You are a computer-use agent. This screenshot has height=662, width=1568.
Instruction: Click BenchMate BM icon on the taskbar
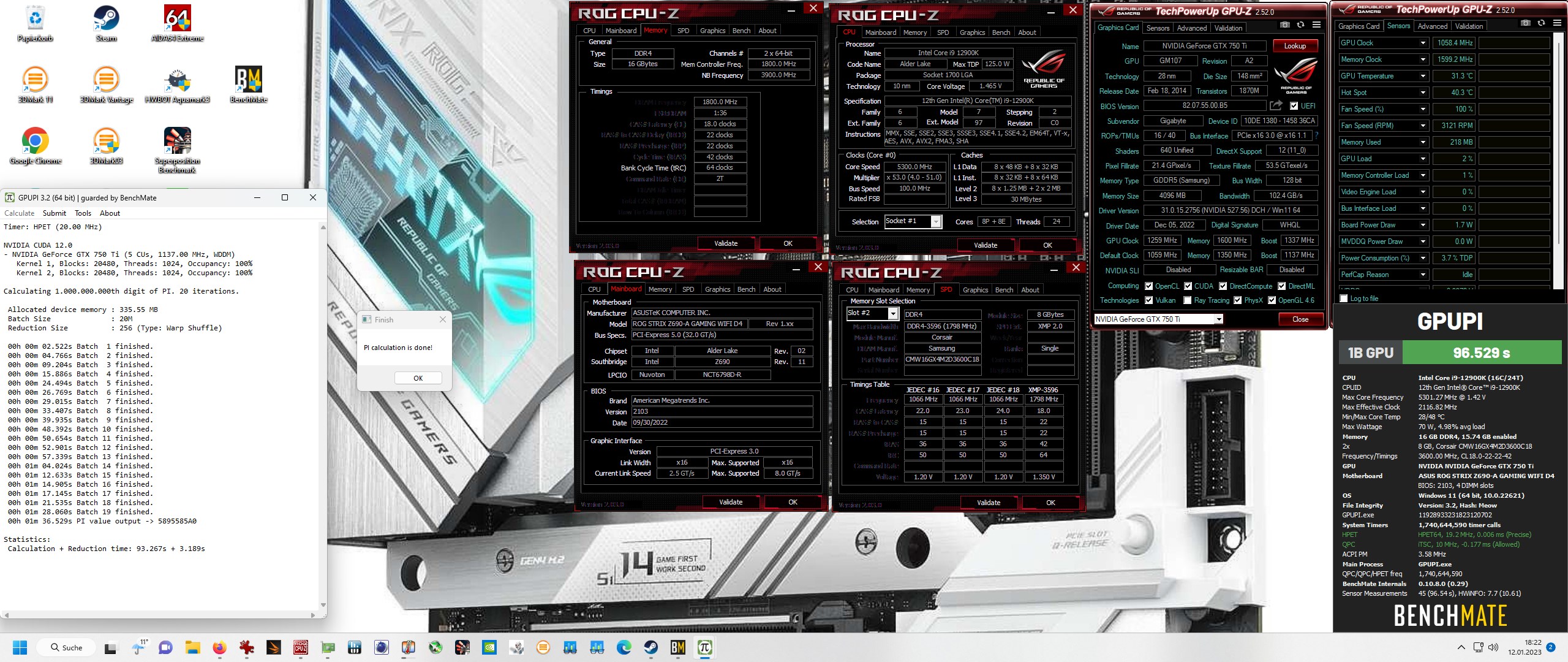click(677, 647)
